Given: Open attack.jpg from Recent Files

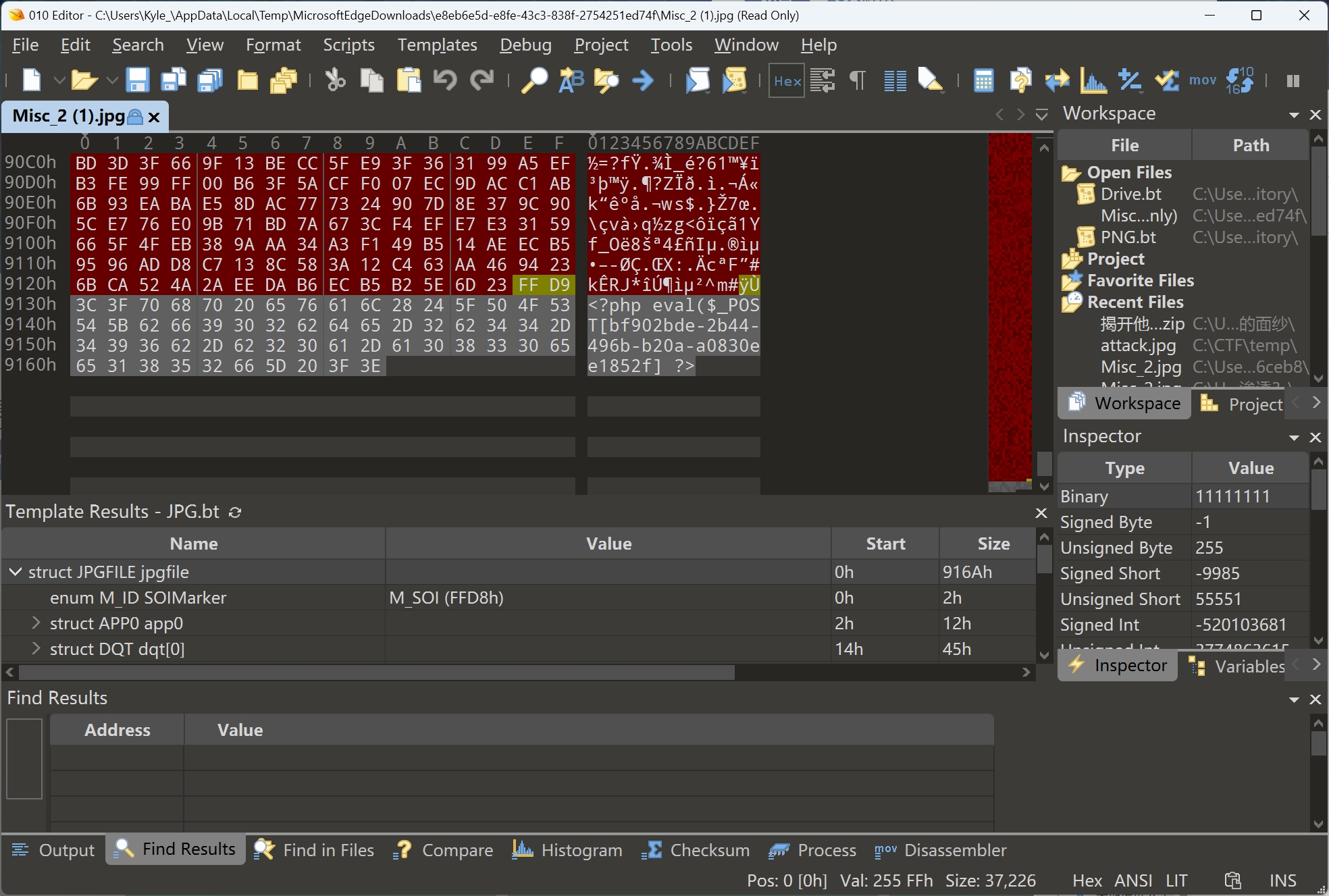Looking at the screenshot, I should point(1138,346).
